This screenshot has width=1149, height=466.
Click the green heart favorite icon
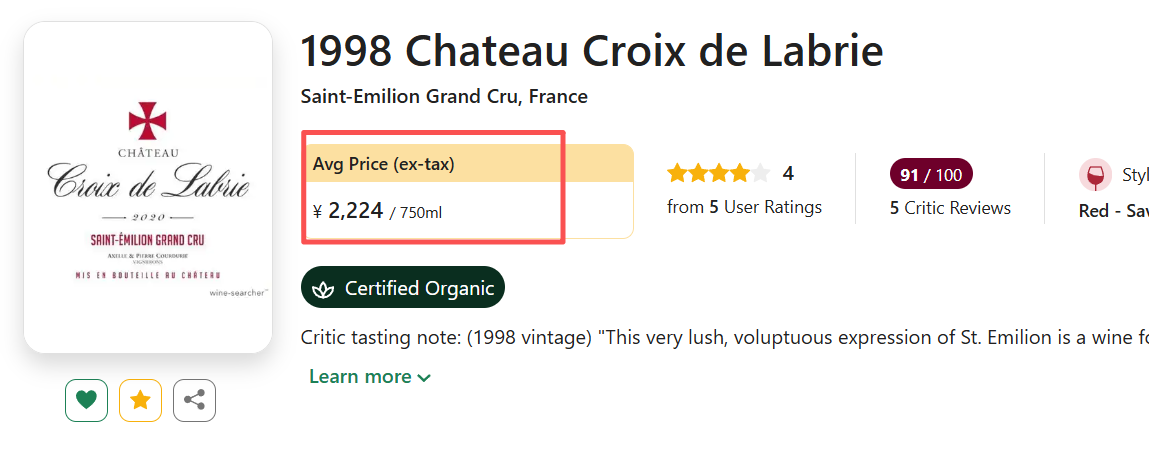(x=86, y=401)
